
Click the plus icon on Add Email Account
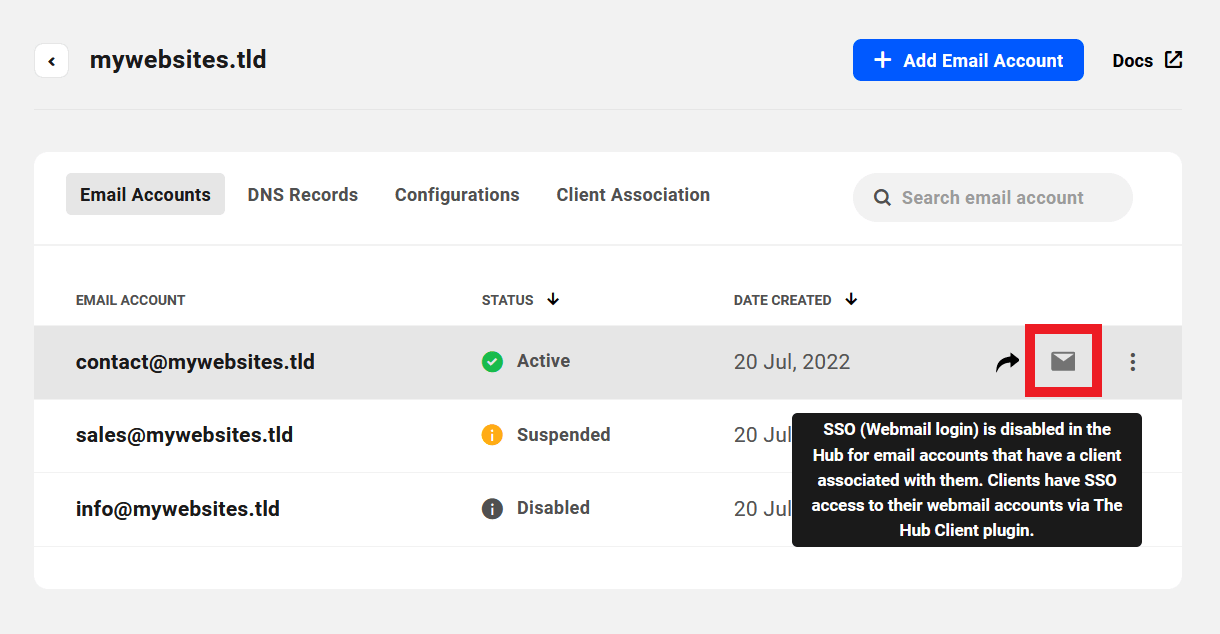pyautogui.click(x=881, y=60)
